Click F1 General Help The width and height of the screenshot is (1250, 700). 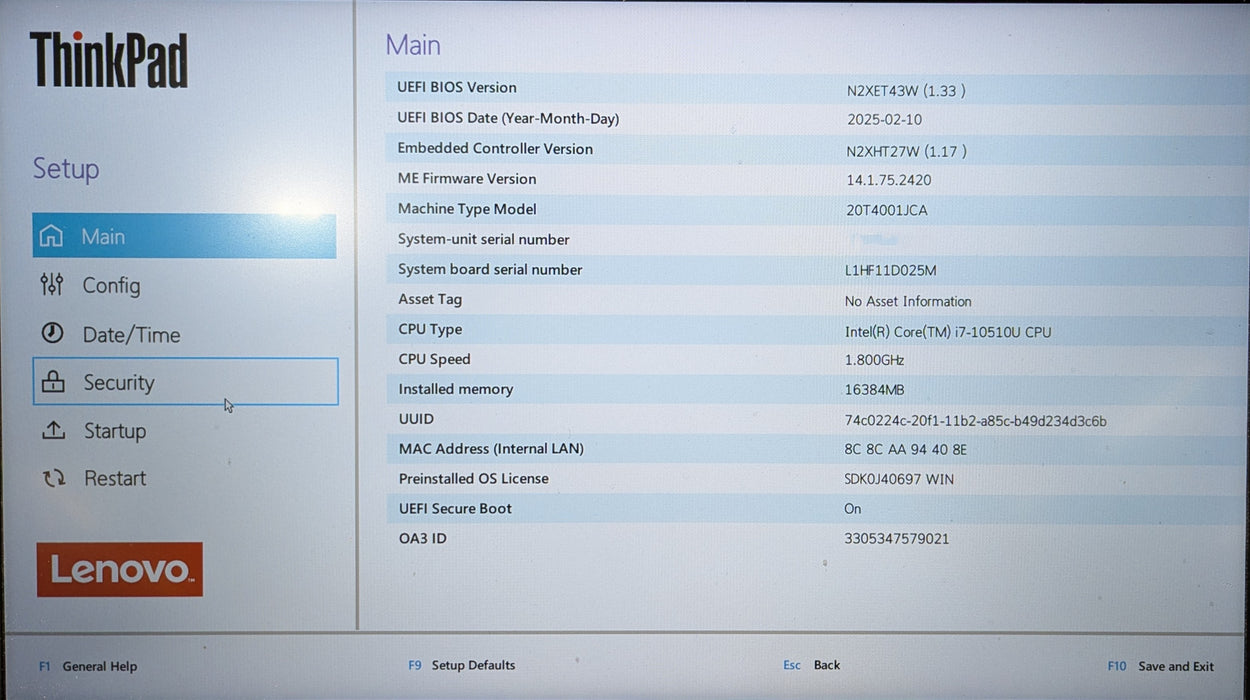tap(88, 666)
